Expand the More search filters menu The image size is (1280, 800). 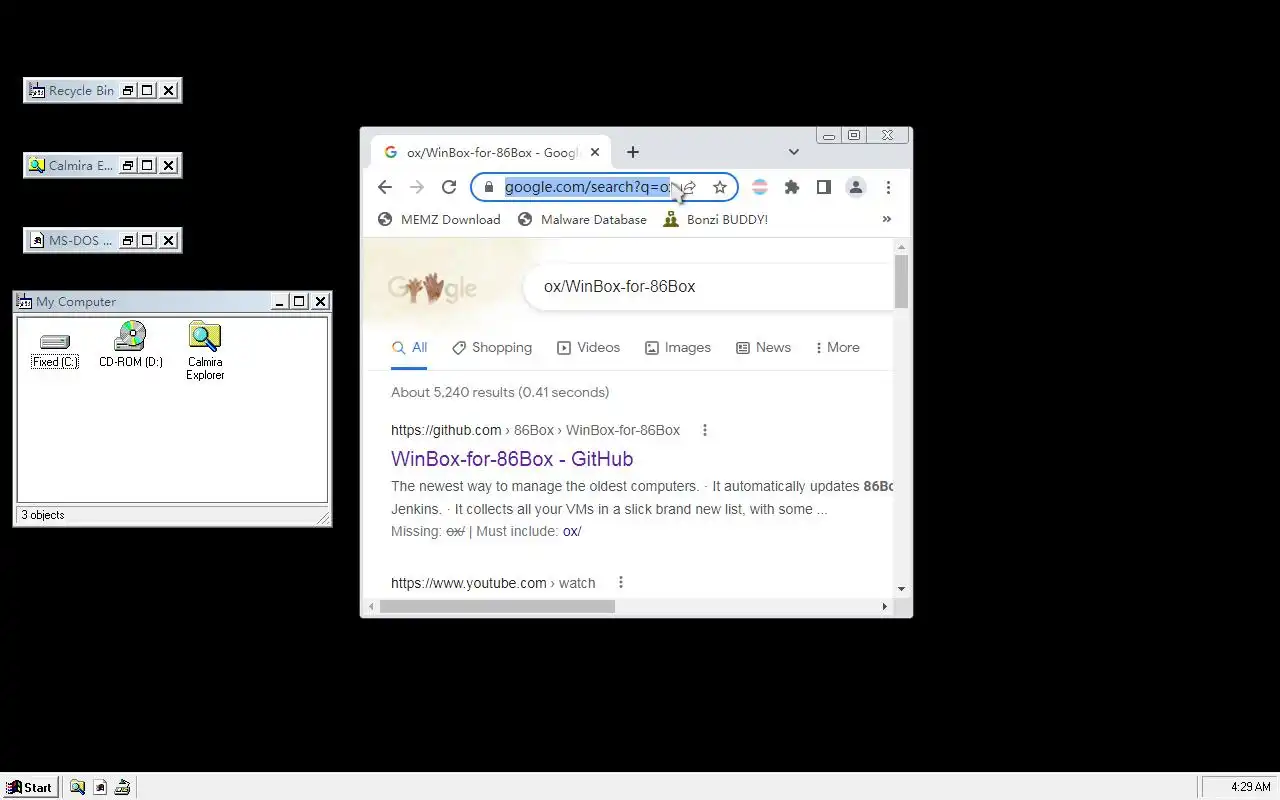[x=837, y=348]
